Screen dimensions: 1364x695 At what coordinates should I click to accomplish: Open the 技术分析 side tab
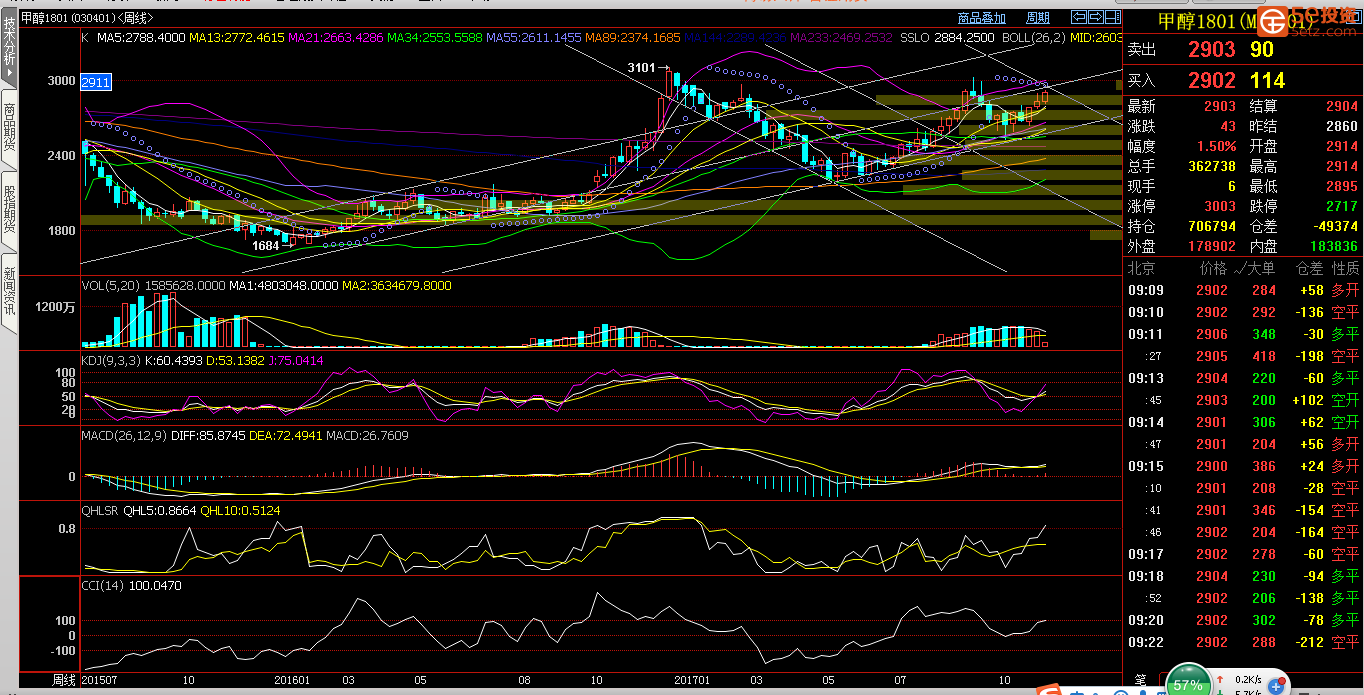coord(9,49)
